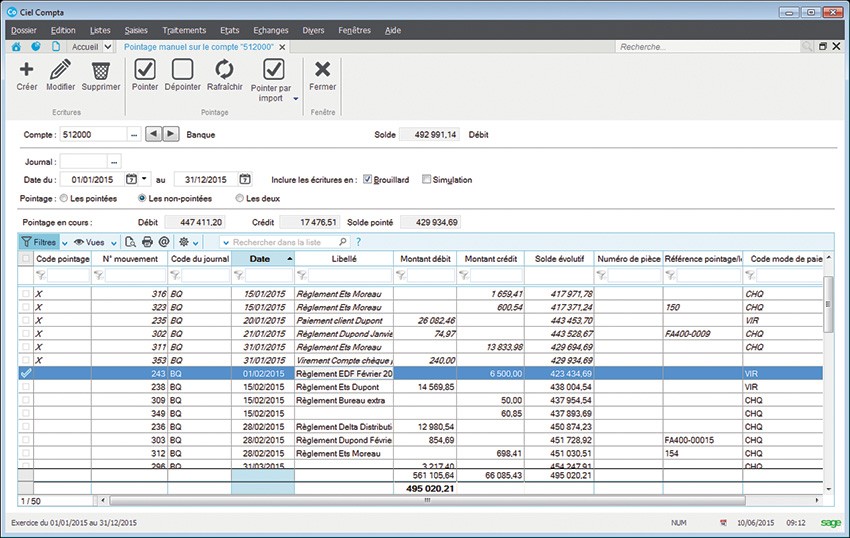This screenshot has height=538, width=850.
Task: Open the Echanges menu
Action: pos(271,30)
